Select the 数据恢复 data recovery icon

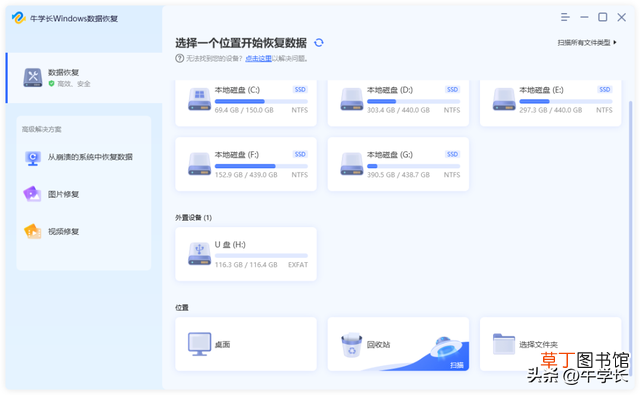[x=33, y=78]
